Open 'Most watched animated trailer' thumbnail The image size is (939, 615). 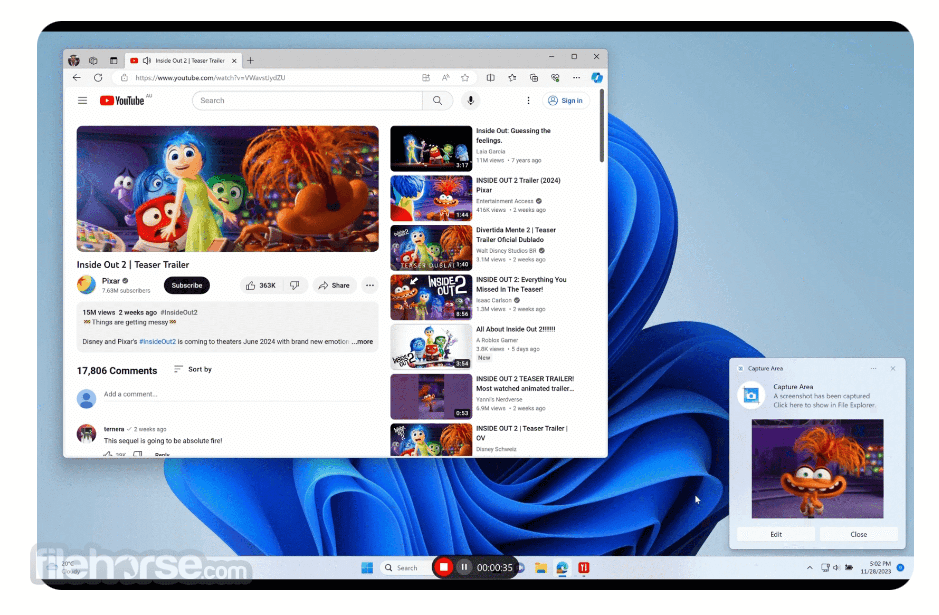point(431,396)
